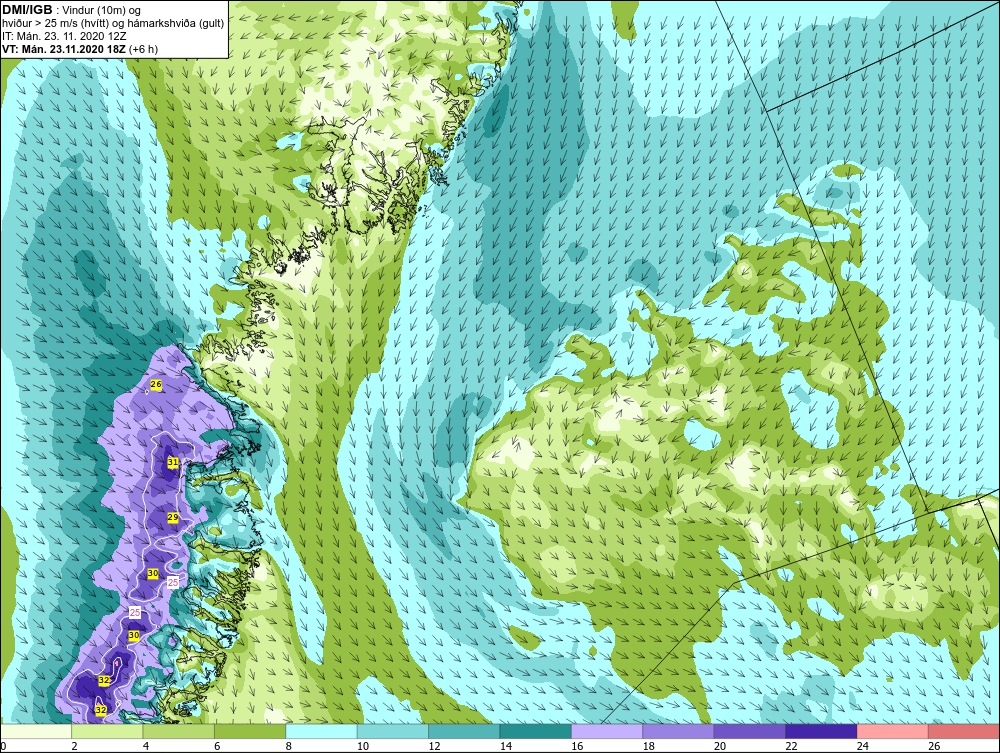Click the light green 2–4 m/s legend swatch
1000x753 pixels.
(108, 731)
